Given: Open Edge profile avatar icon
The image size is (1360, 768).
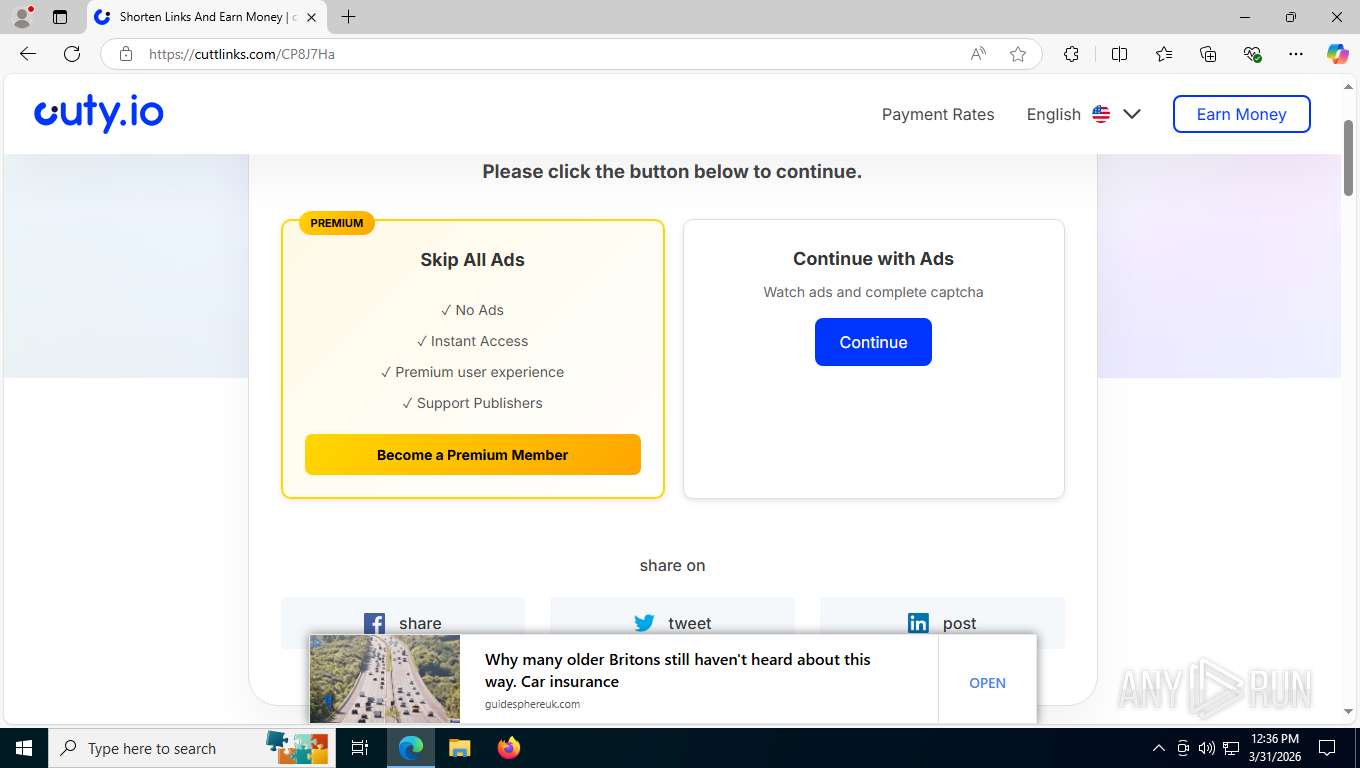Looking at the screenshot, I should pyautogui.click(x=22, y=17).
